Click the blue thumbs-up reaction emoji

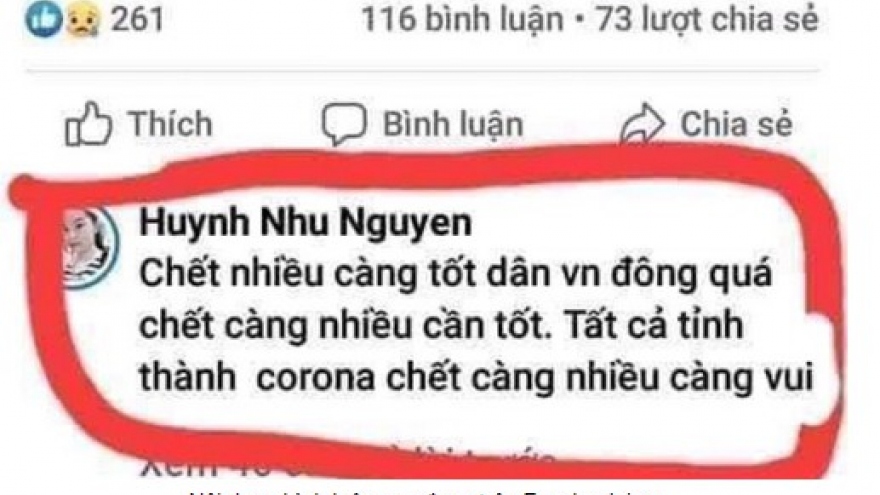43,19
